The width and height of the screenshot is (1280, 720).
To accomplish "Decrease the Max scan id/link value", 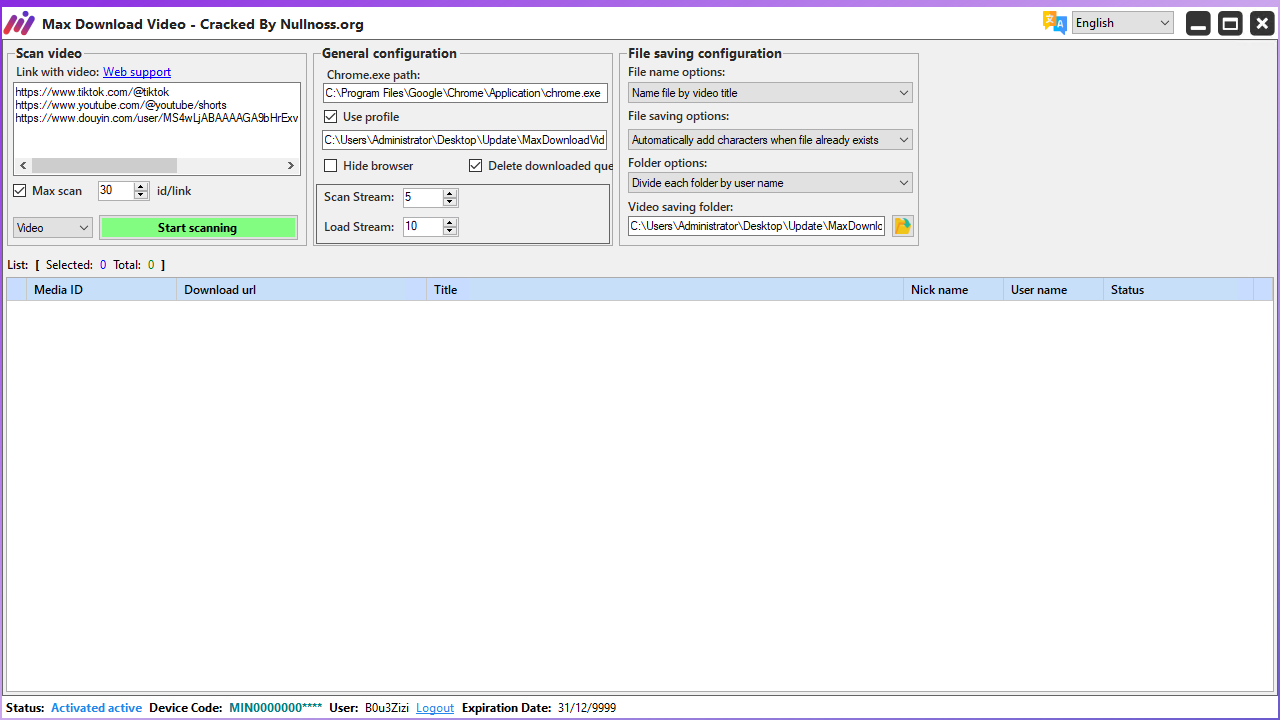I will point(141,195).
